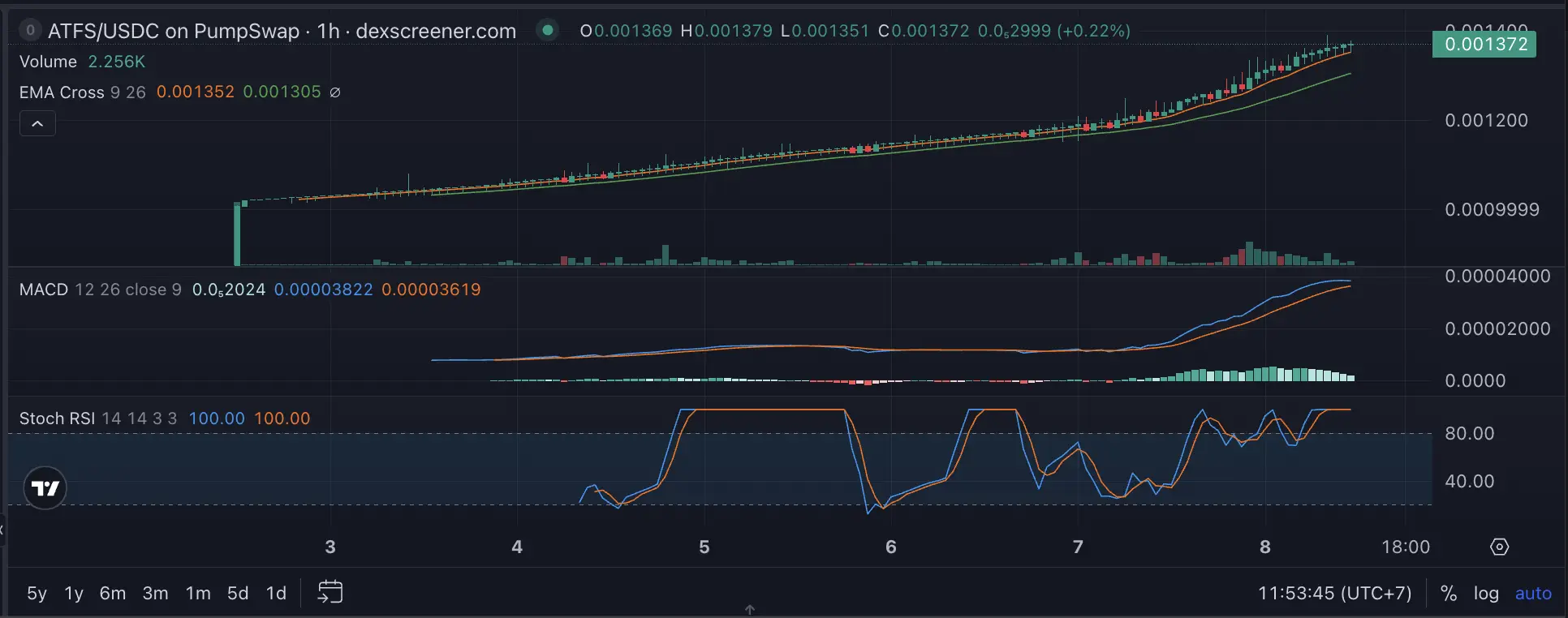Select the 1m date range
1568x618 pixels.
198,593
